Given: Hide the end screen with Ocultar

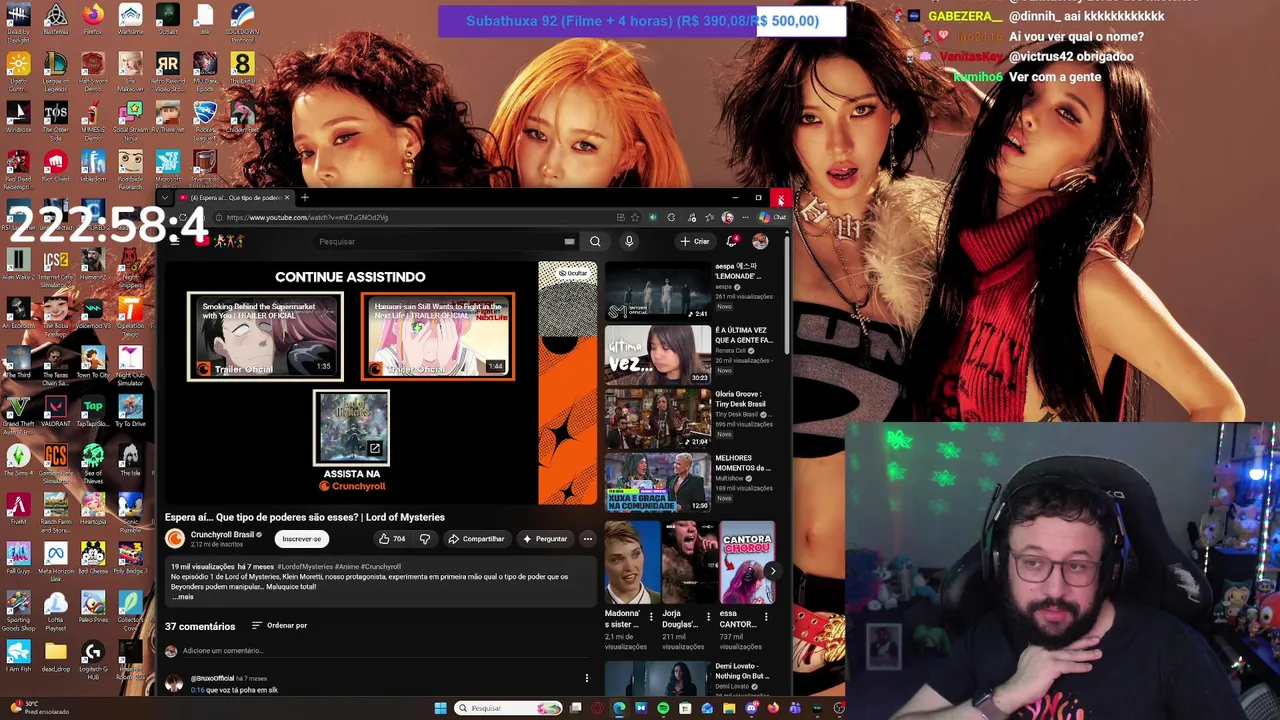Looking at the screenshot, I should [x=573, y=273].
